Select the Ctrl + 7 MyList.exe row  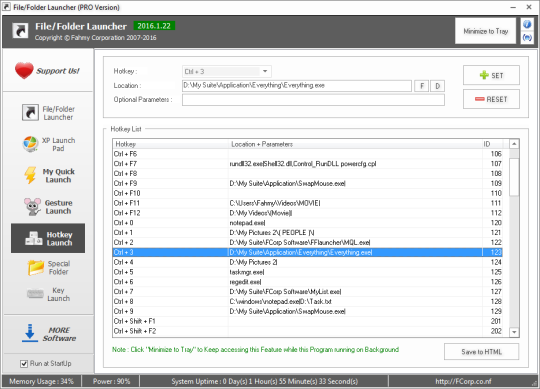[308, 292]
